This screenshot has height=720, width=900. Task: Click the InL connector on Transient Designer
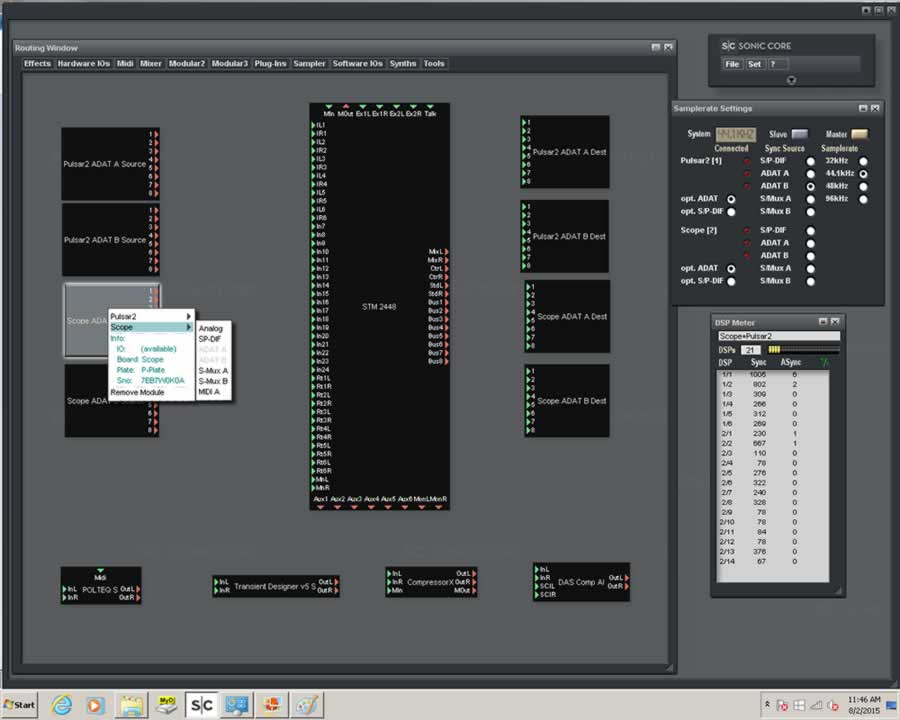pyautogui.click(x=216, y=582)
